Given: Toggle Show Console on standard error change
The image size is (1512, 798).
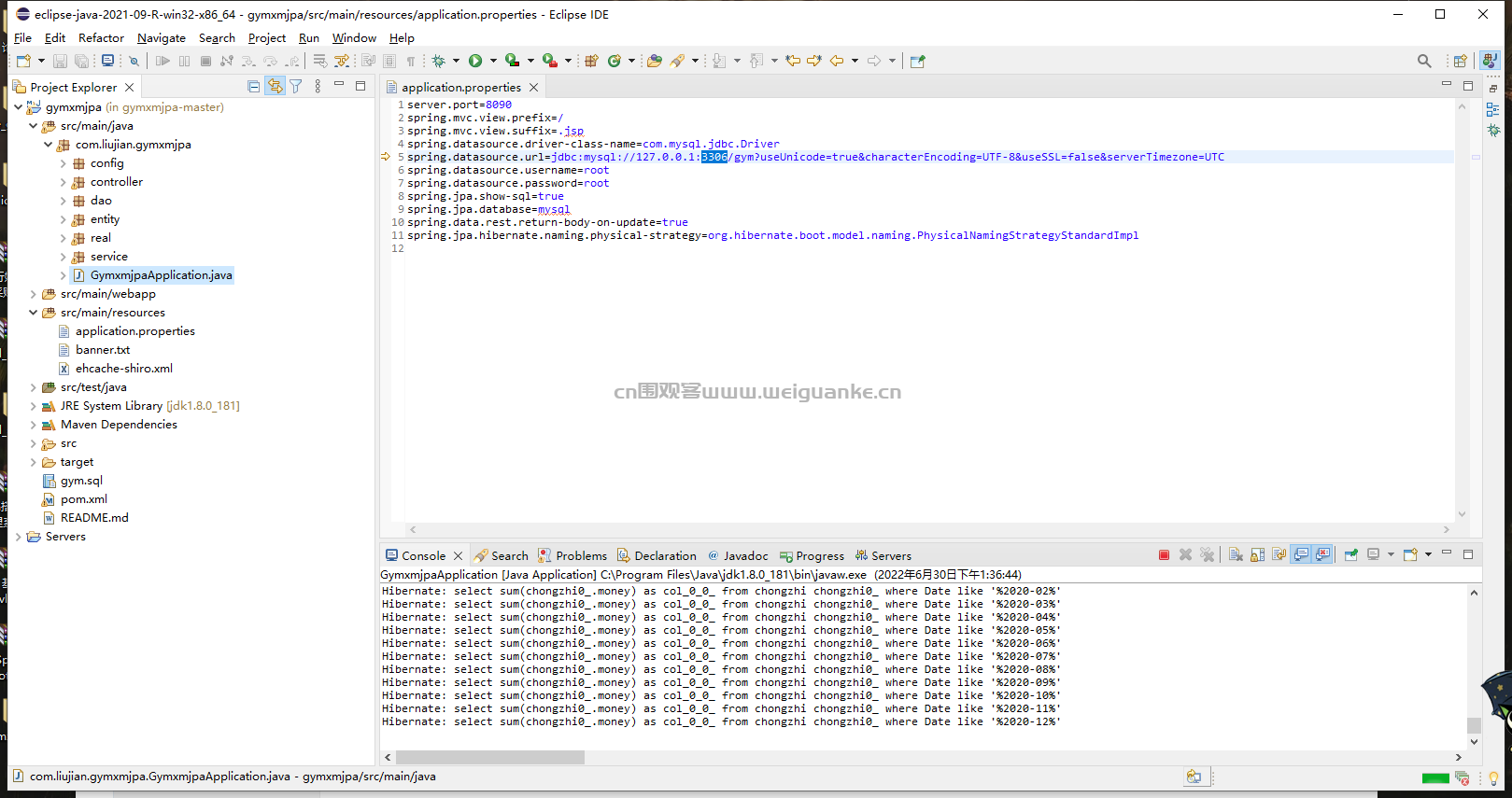Looking at the screenshot, I should (x=1322, y=555).
